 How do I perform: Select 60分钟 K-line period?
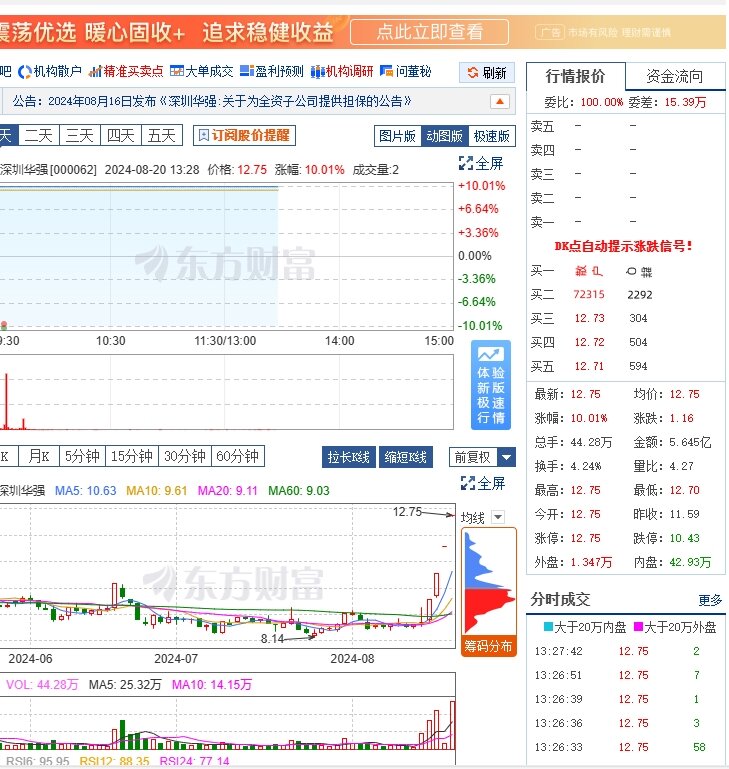coord(237,456)
